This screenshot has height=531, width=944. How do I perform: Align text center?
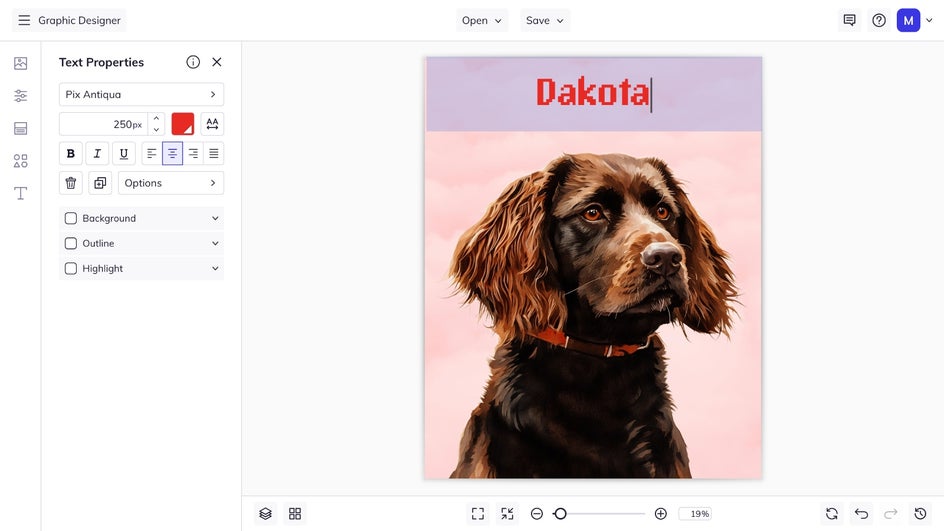coord(172,154)
